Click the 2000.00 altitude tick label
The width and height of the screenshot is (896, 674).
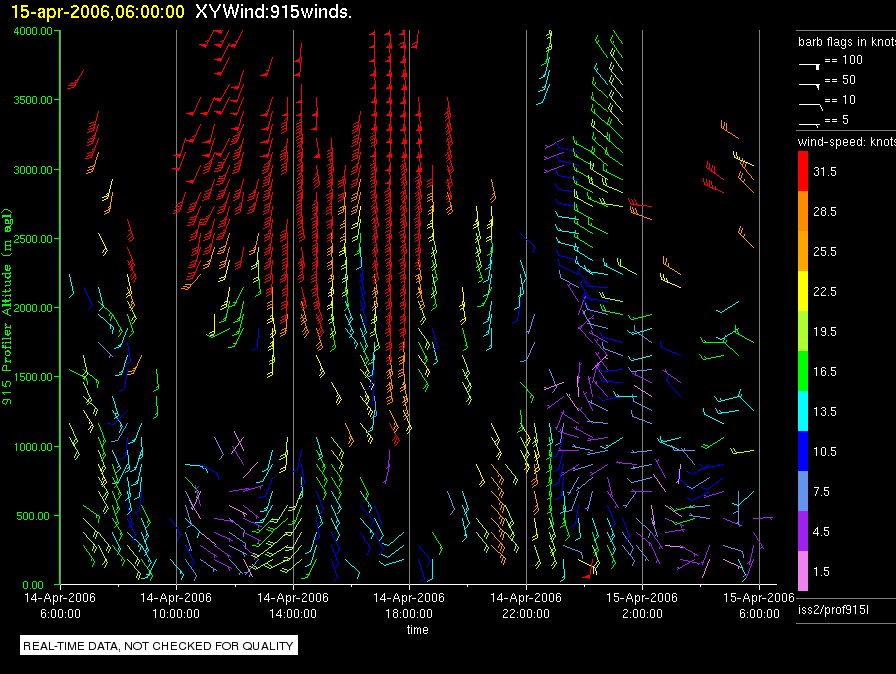point(33,308)
